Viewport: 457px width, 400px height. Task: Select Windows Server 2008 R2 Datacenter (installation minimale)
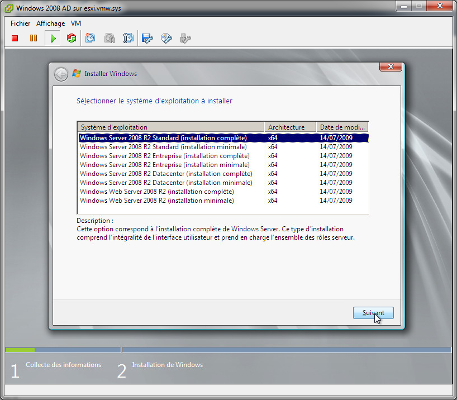(224, 183)
